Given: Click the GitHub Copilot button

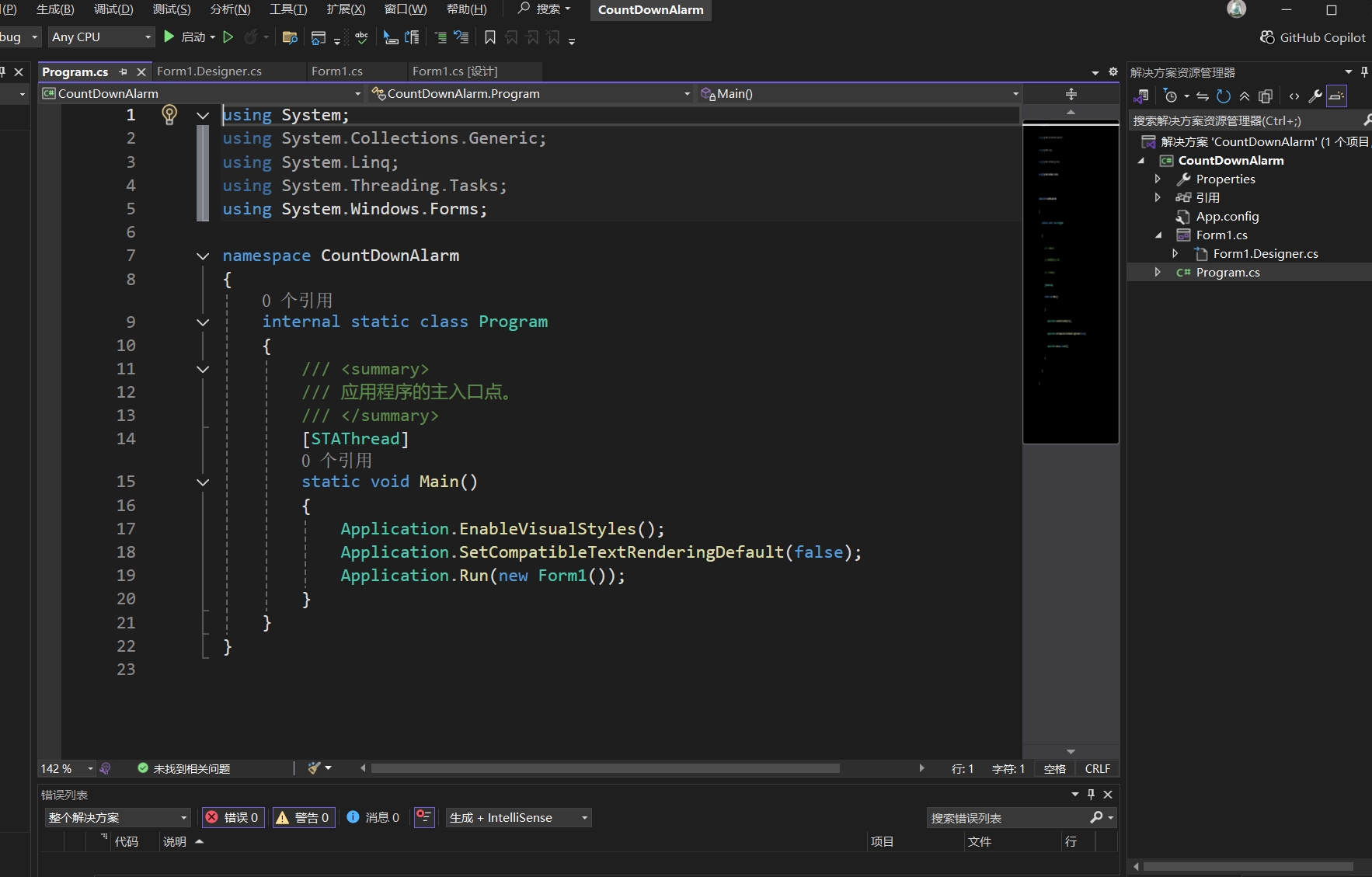Looking at the screenshot, I should point(1313,37).
